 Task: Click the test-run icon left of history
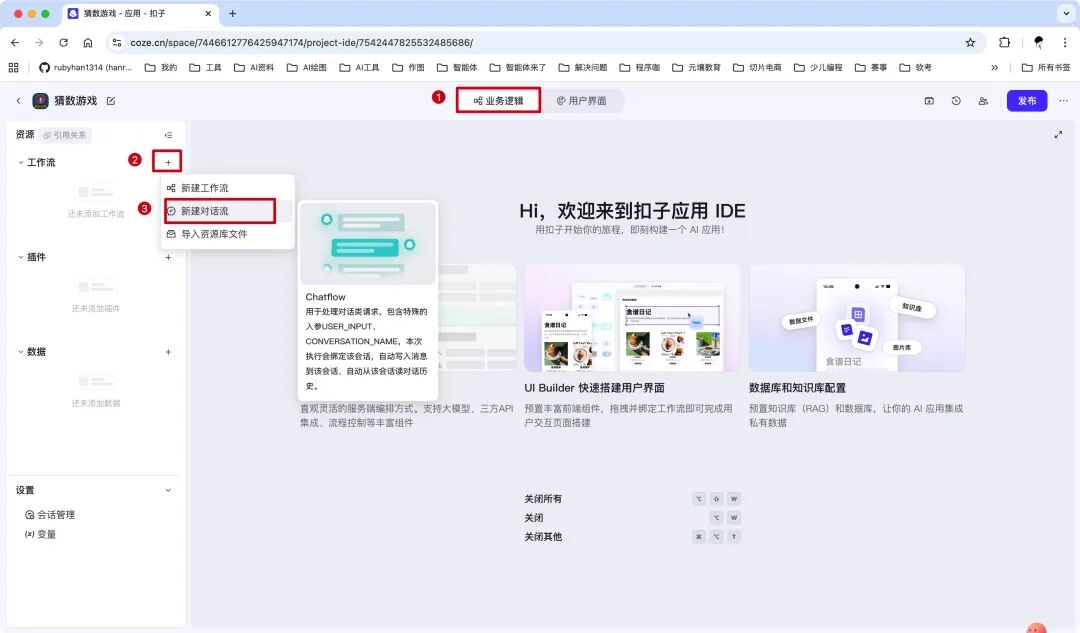coord(929,101)
